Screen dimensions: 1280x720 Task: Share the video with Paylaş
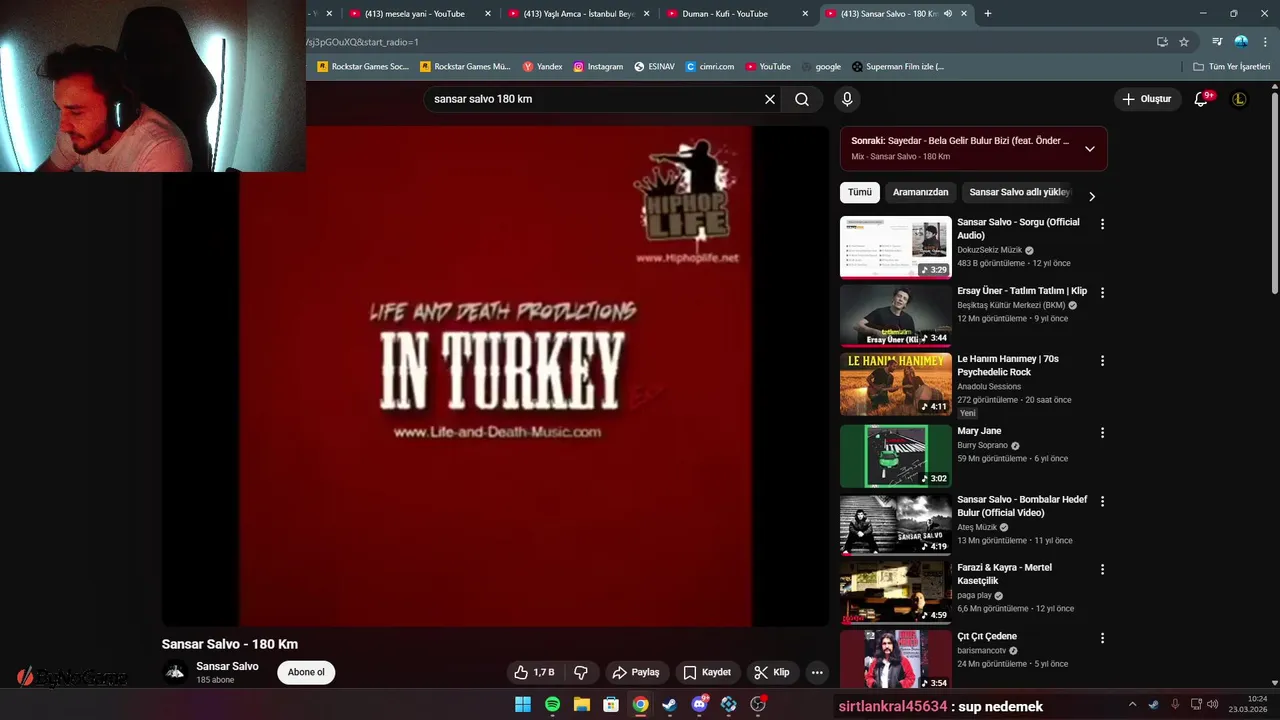coord(636,672)
